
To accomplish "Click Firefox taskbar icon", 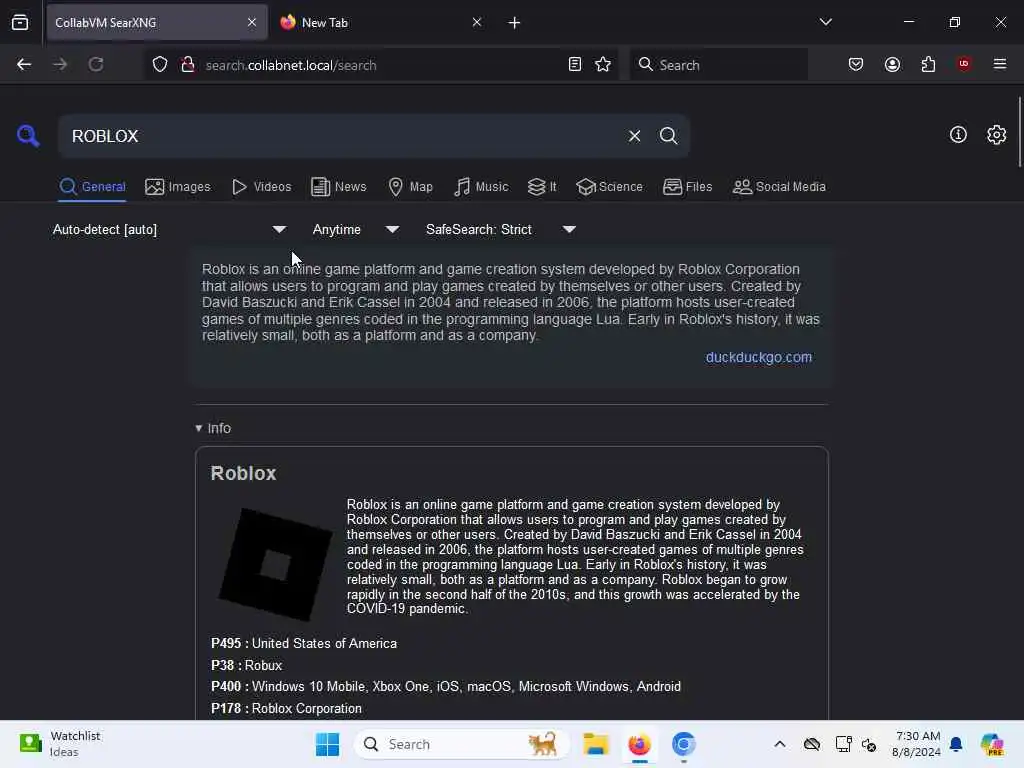I will (639, 744).
